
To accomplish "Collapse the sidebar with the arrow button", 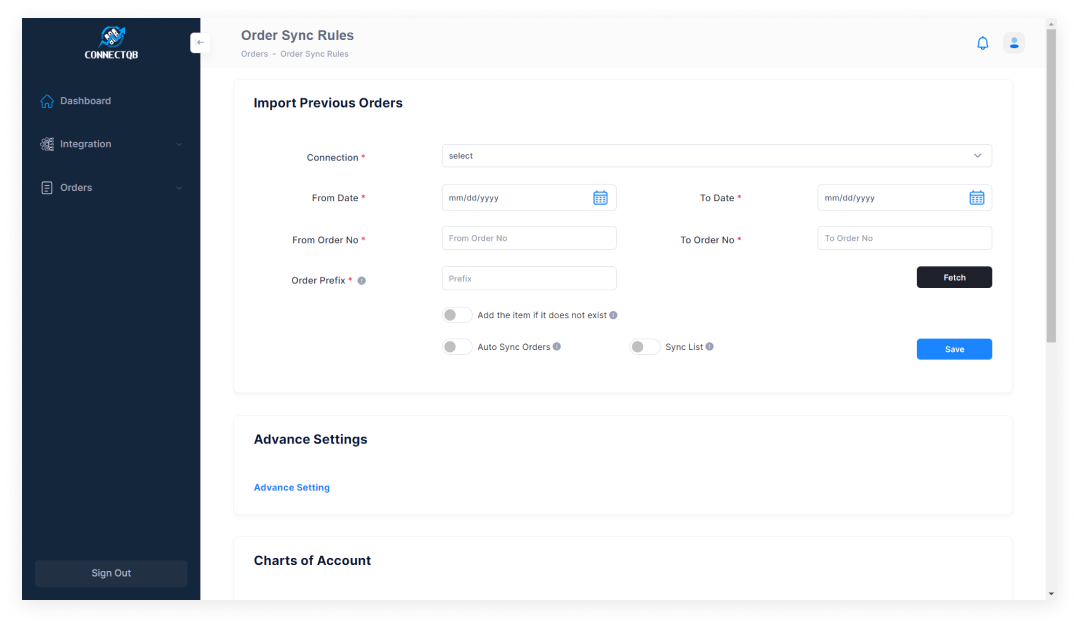I will (x=200, y=43).
